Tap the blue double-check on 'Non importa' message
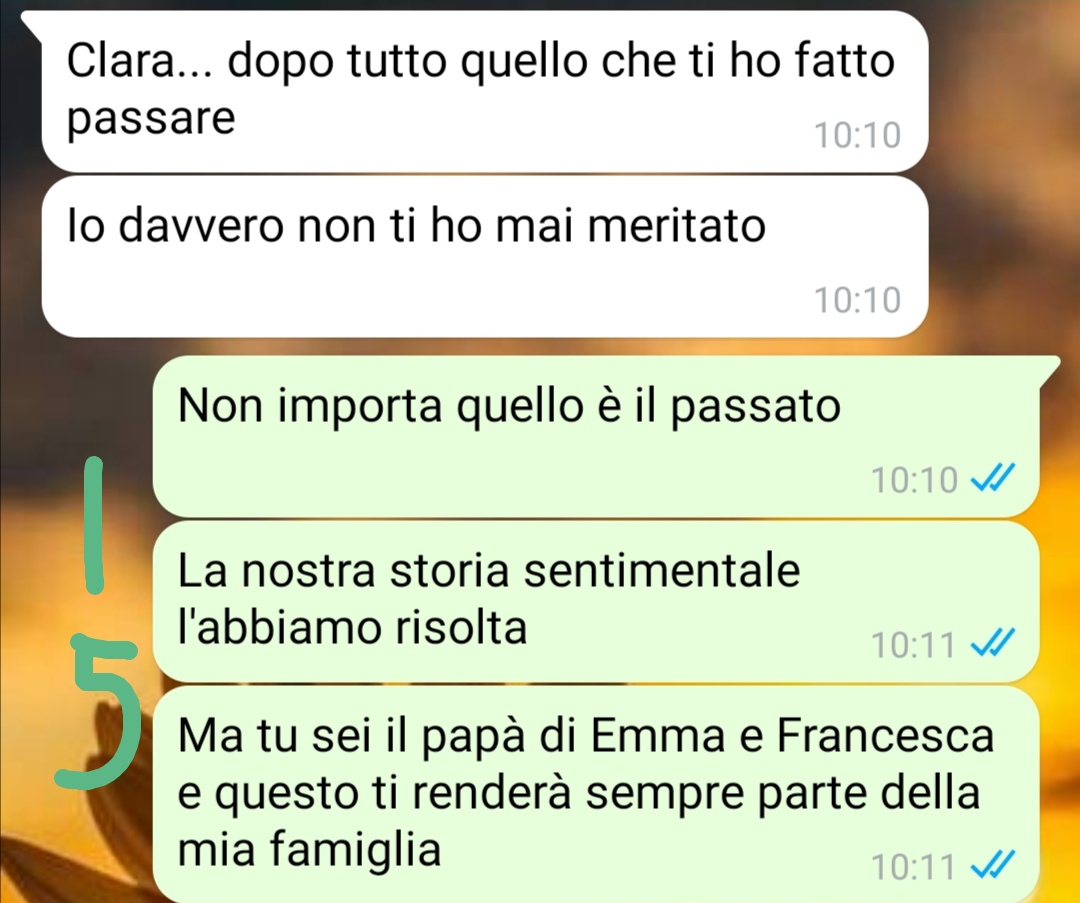Screen dimensions: 1080x903 tap(993, 478)
